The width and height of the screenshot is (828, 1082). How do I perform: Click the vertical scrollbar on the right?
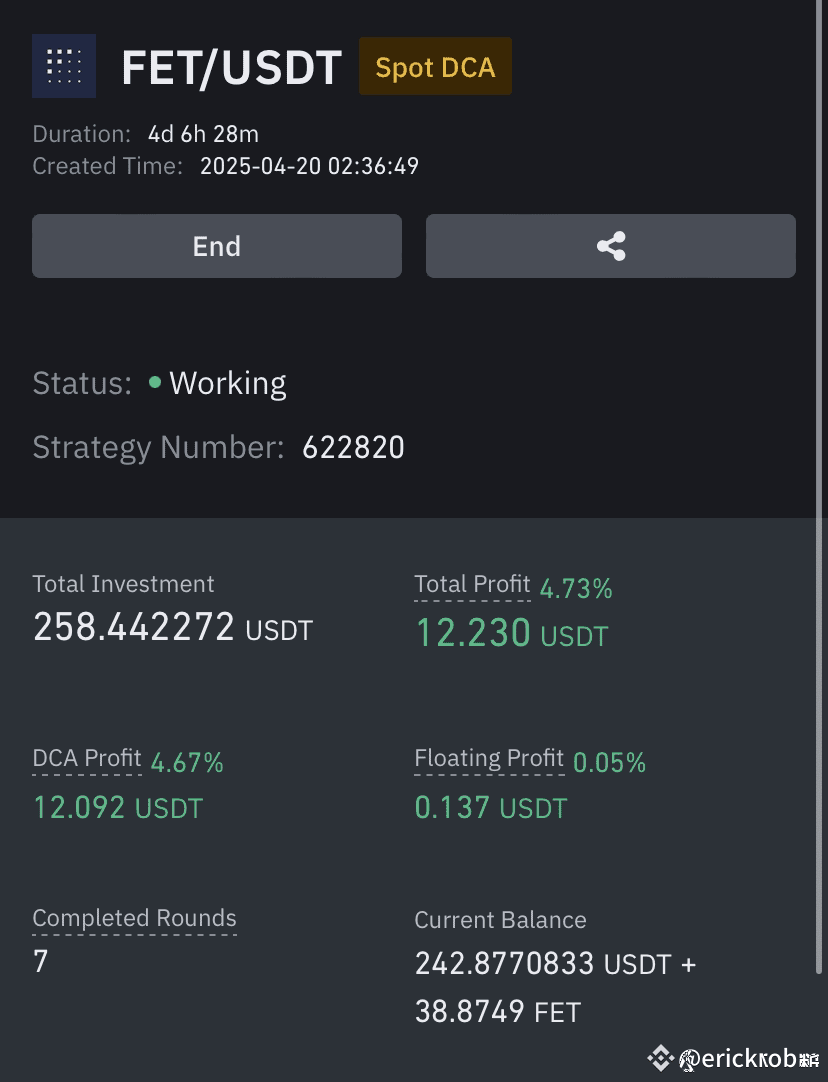coord(819,486)
